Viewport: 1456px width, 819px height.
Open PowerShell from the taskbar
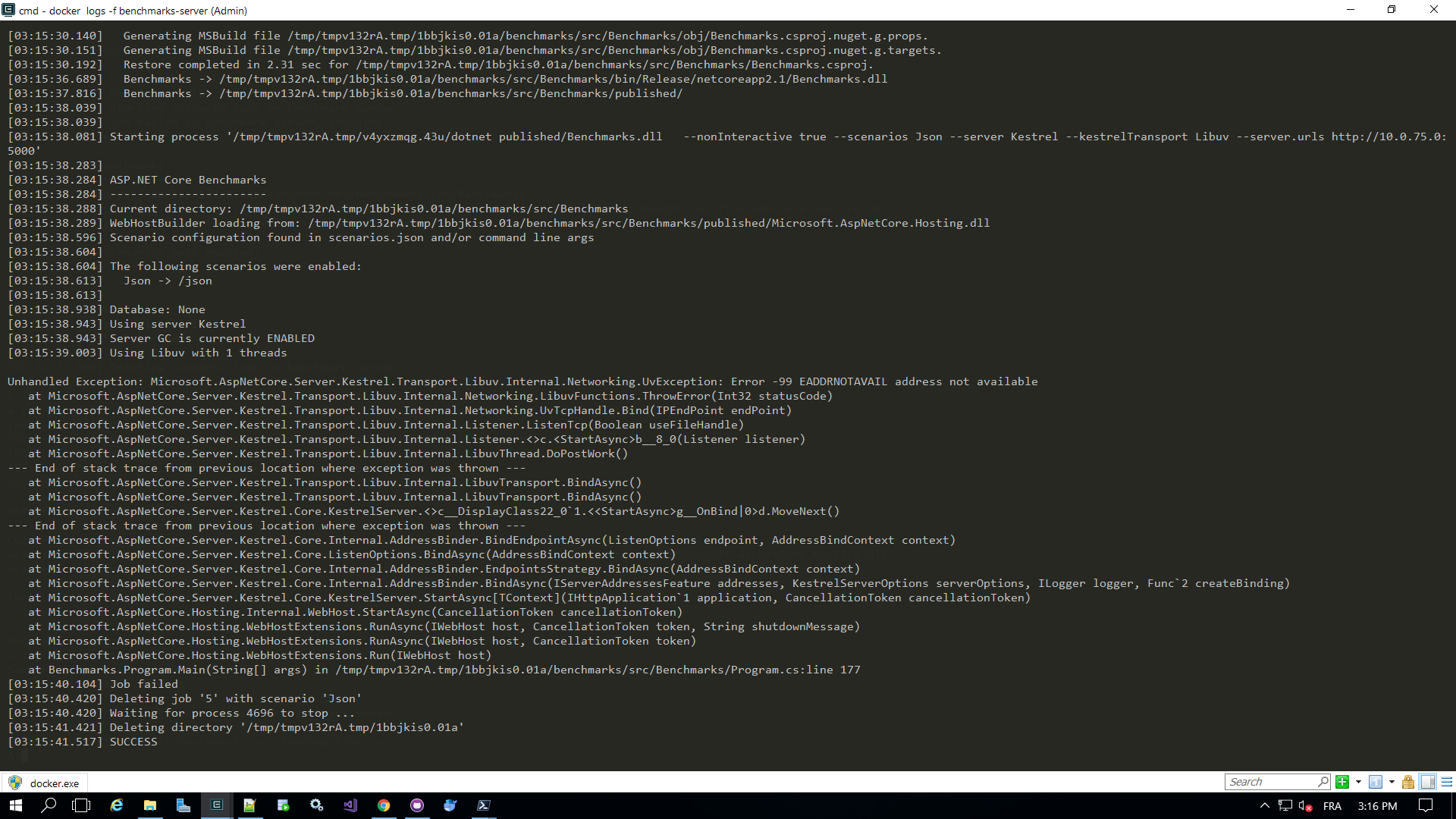(484, 805)
